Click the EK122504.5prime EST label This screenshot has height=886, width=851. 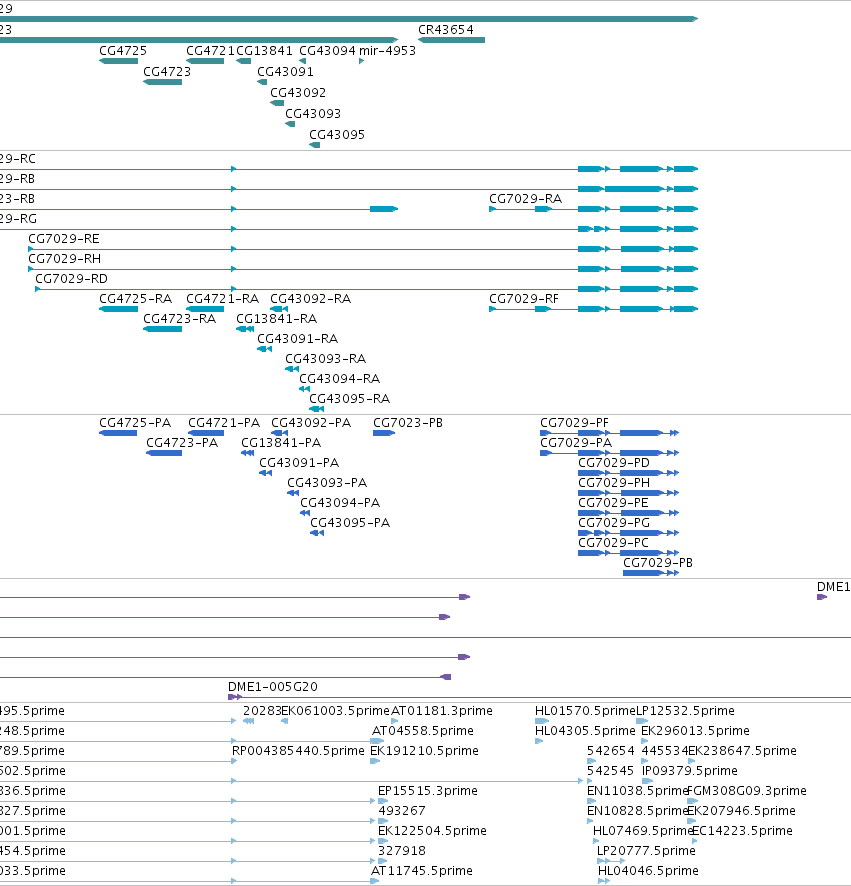pos(432,831)
